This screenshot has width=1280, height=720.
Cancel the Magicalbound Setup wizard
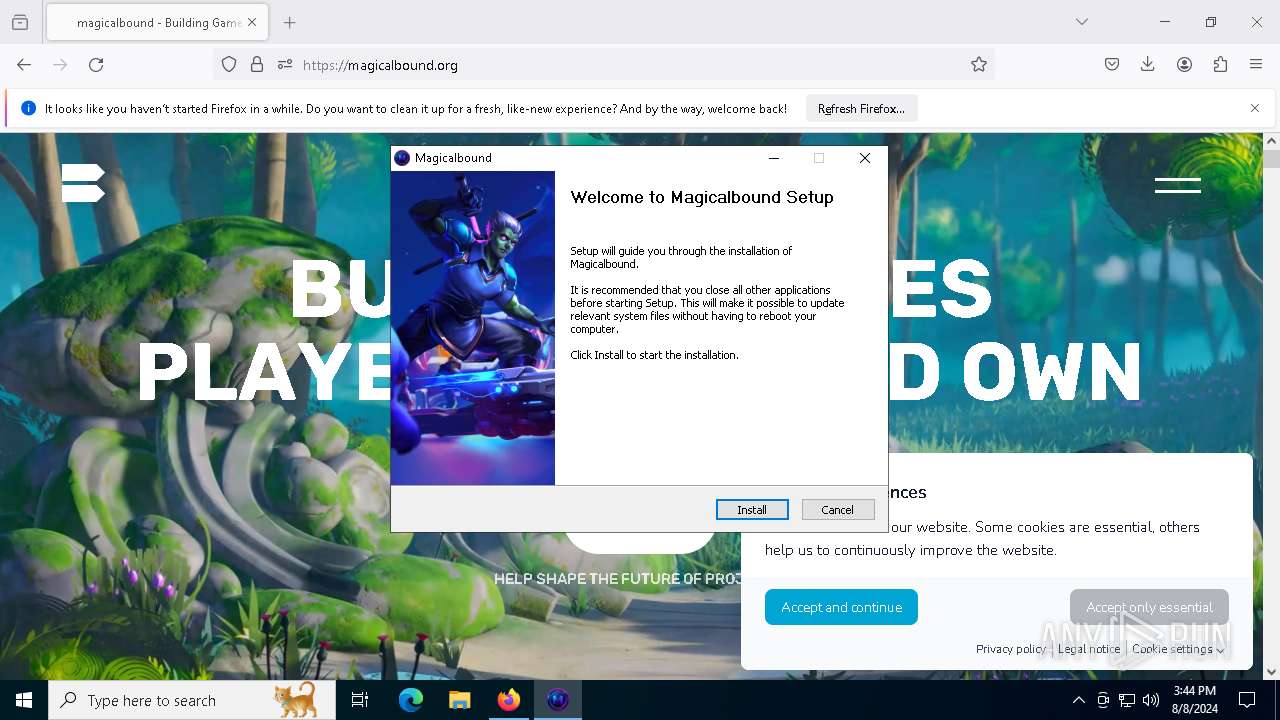tap(838, 510)
